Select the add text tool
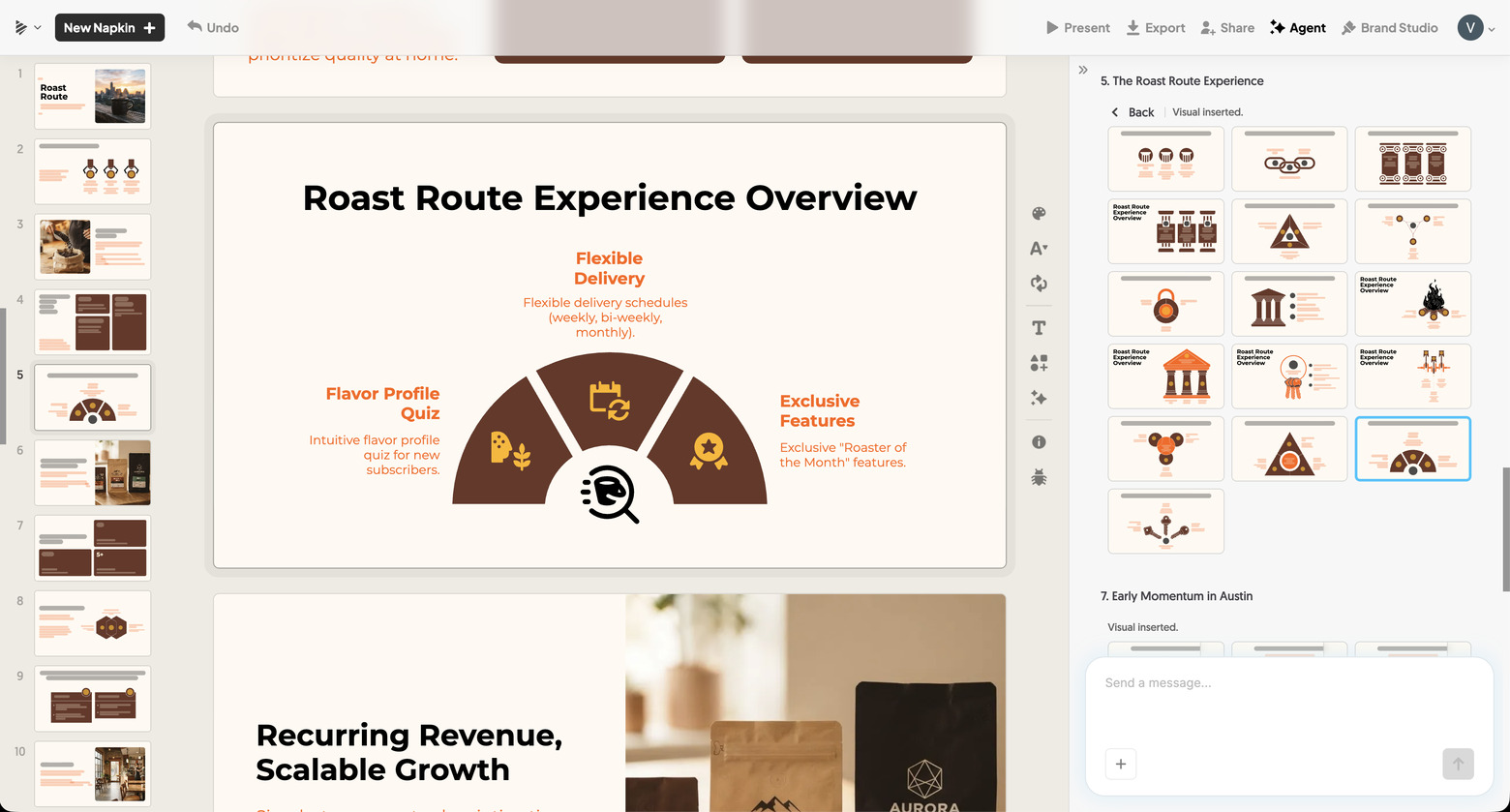Viewport: 1510px width, 812px height. [1039, 328]
